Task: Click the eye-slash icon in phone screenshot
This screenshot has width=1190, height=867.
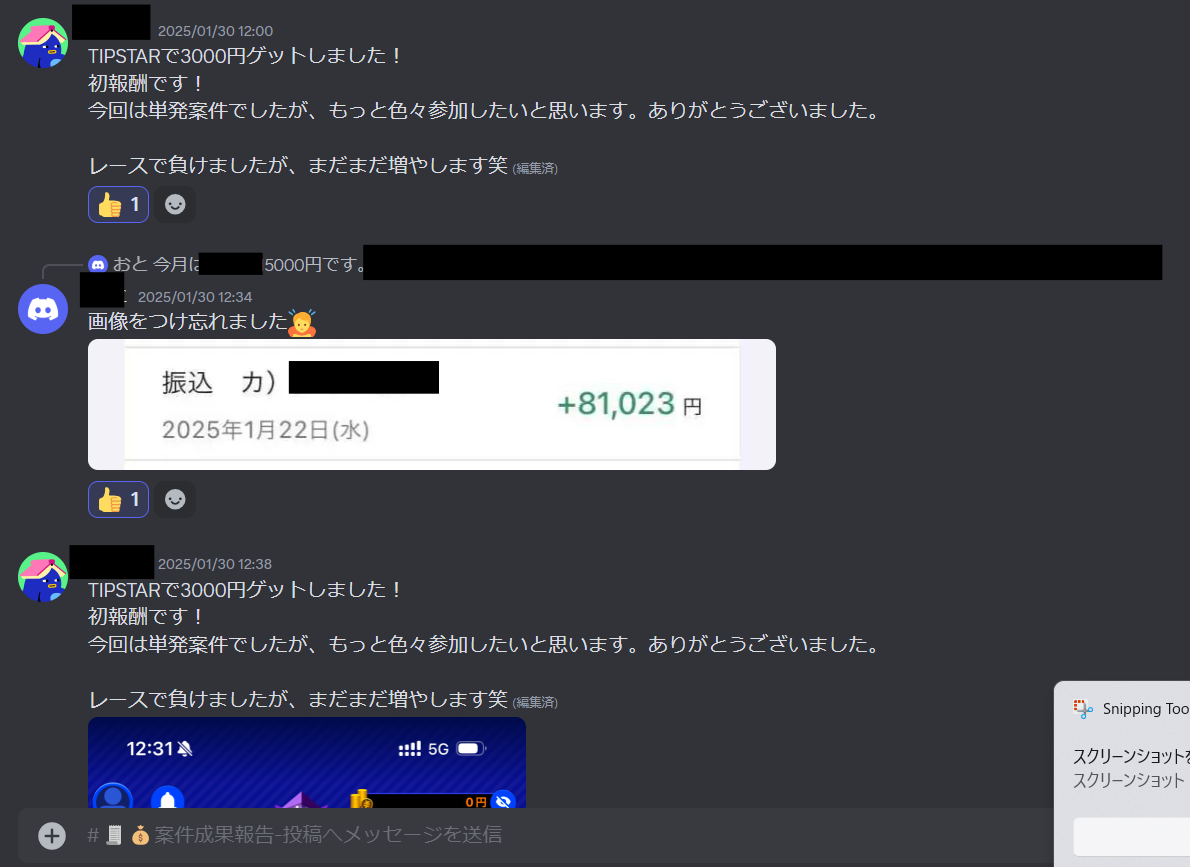Action: pyautogui.click(x=503, y=800)
